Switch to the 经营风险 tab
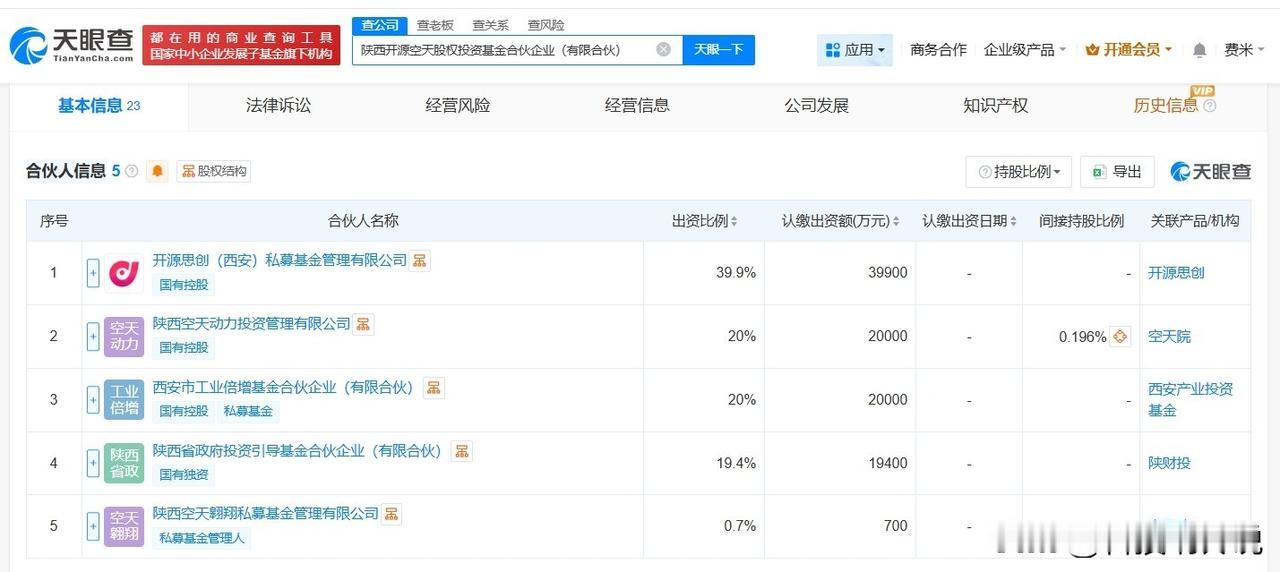The image size is (1280, 572). pos(457,105)
